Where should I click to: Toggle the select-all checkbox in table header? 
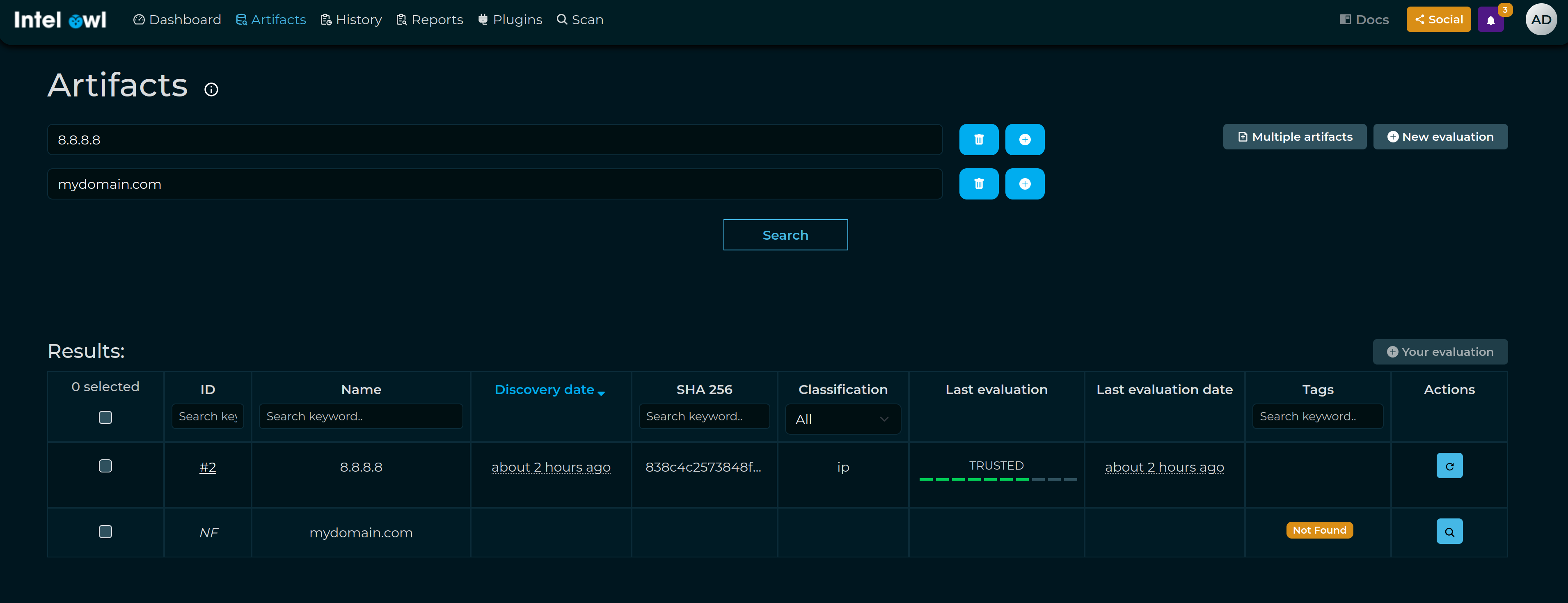click(x=105, y=417)
